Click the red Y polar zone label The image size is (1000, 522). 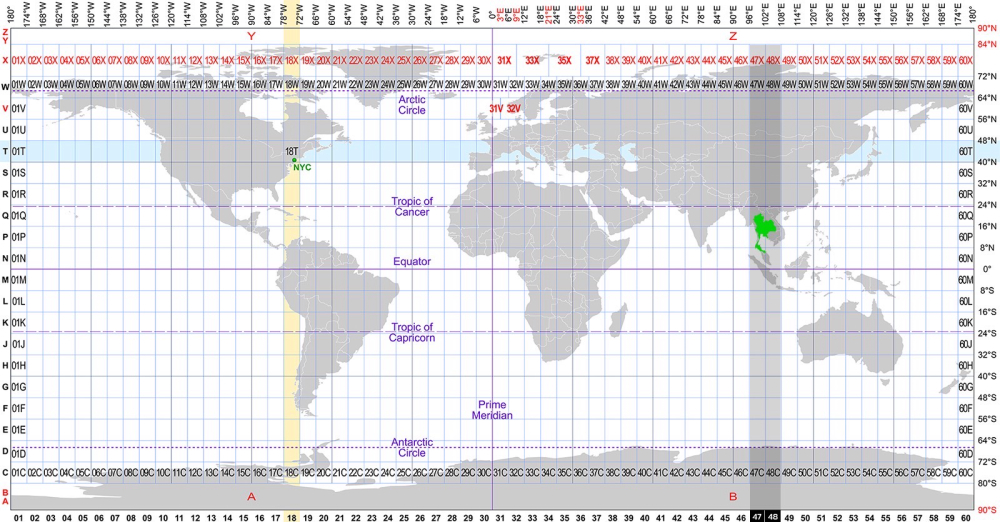coord(251,36)
